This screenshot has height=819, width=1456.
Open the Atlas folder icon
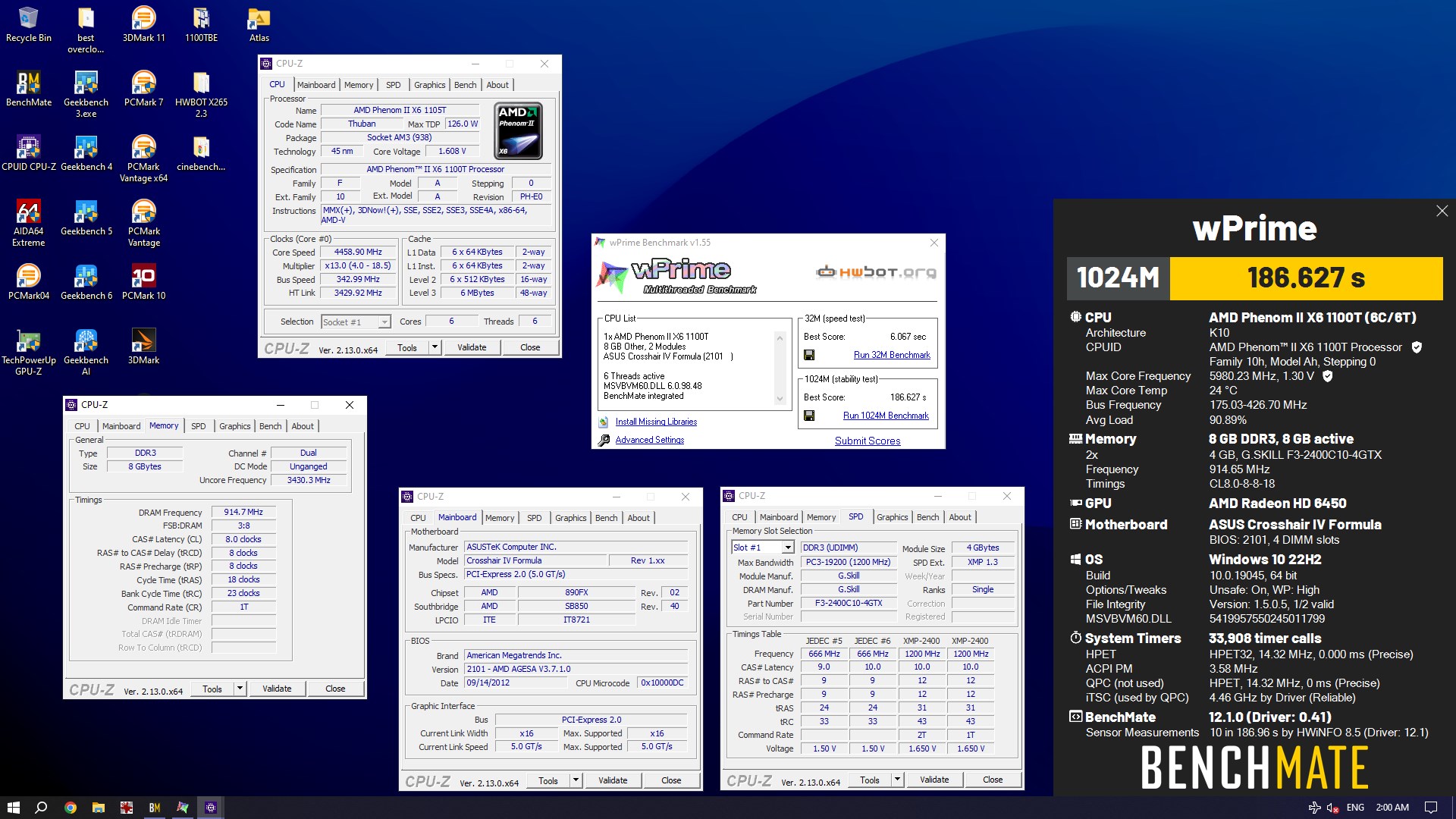pyautogui.click(x=259, y=24)
